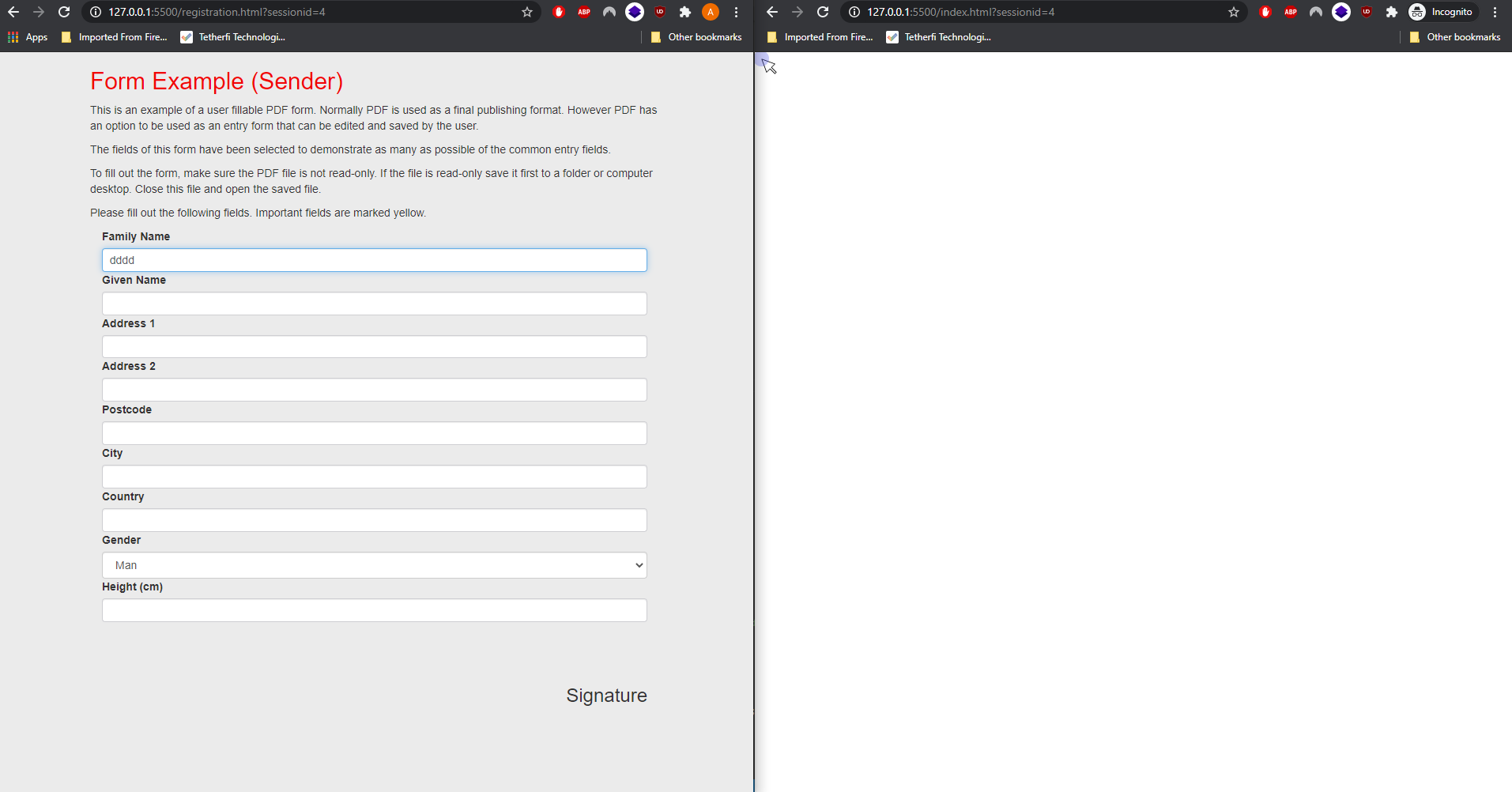Open the Extensions puzzle piece menu
Image resolution: width=1512 pixels, height=792 pixels.
click(686, 12)
